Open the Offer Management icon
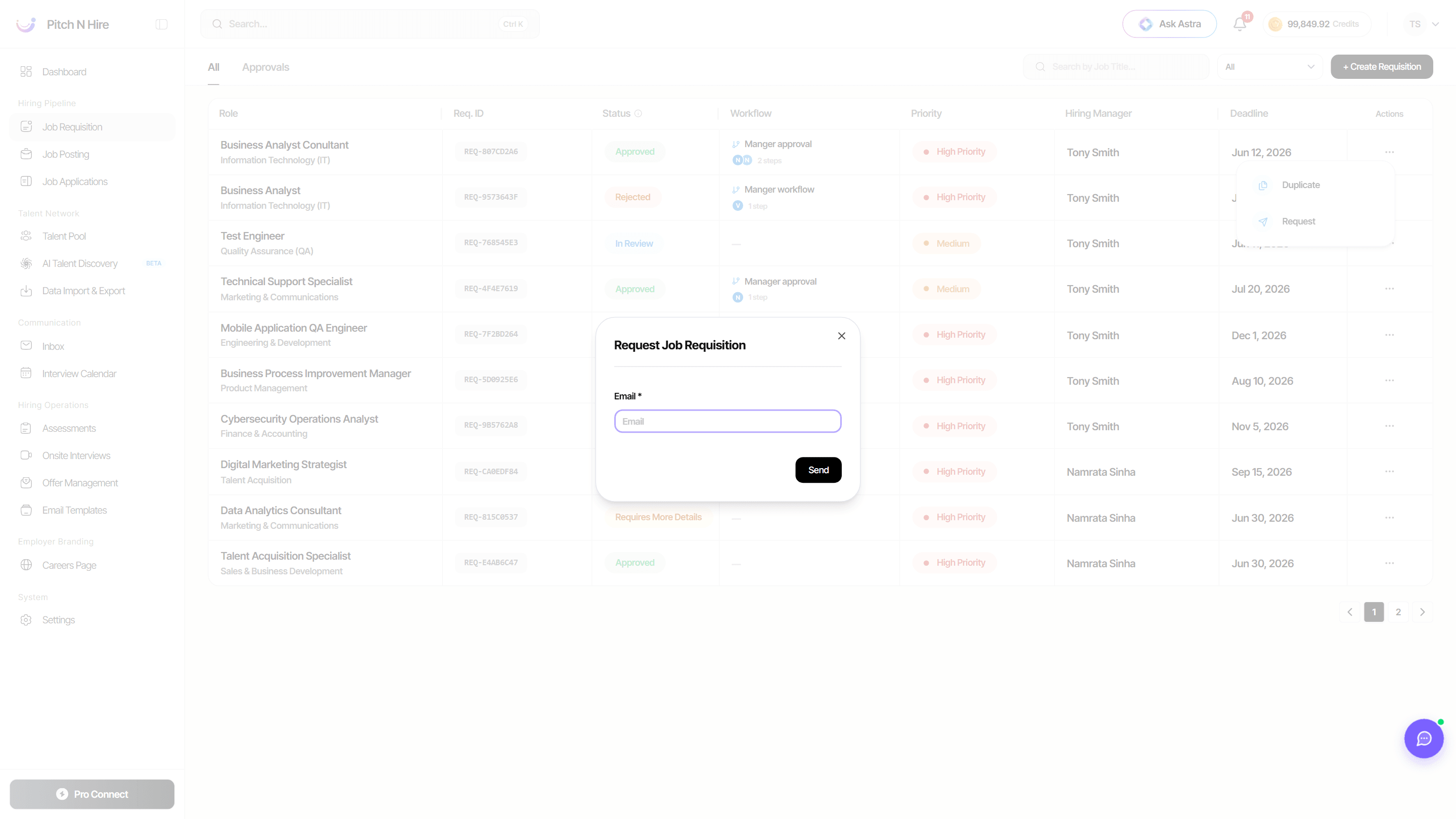The width and height of the screenshot is (1456, 819). tap(26, 482)
